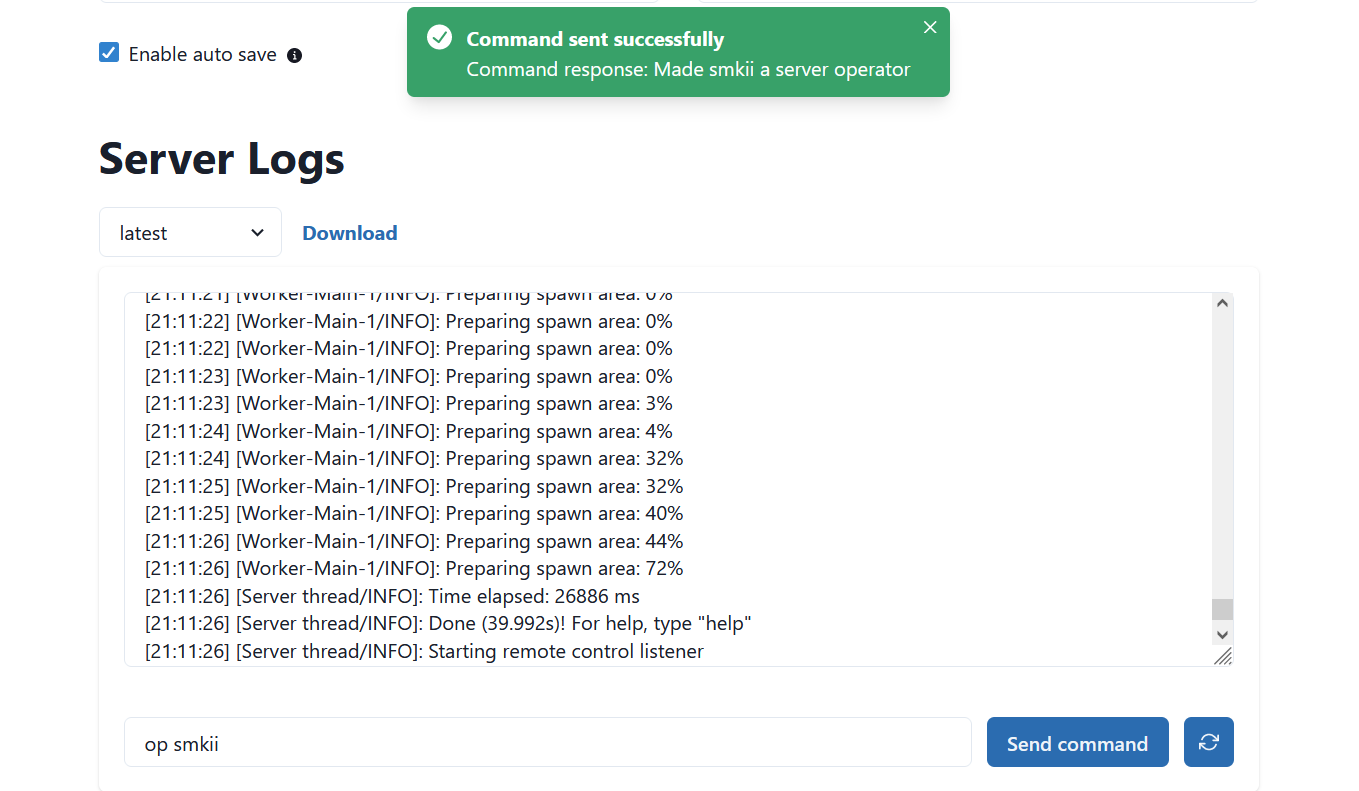Focus the command input containing op smkii

point(547,742)
